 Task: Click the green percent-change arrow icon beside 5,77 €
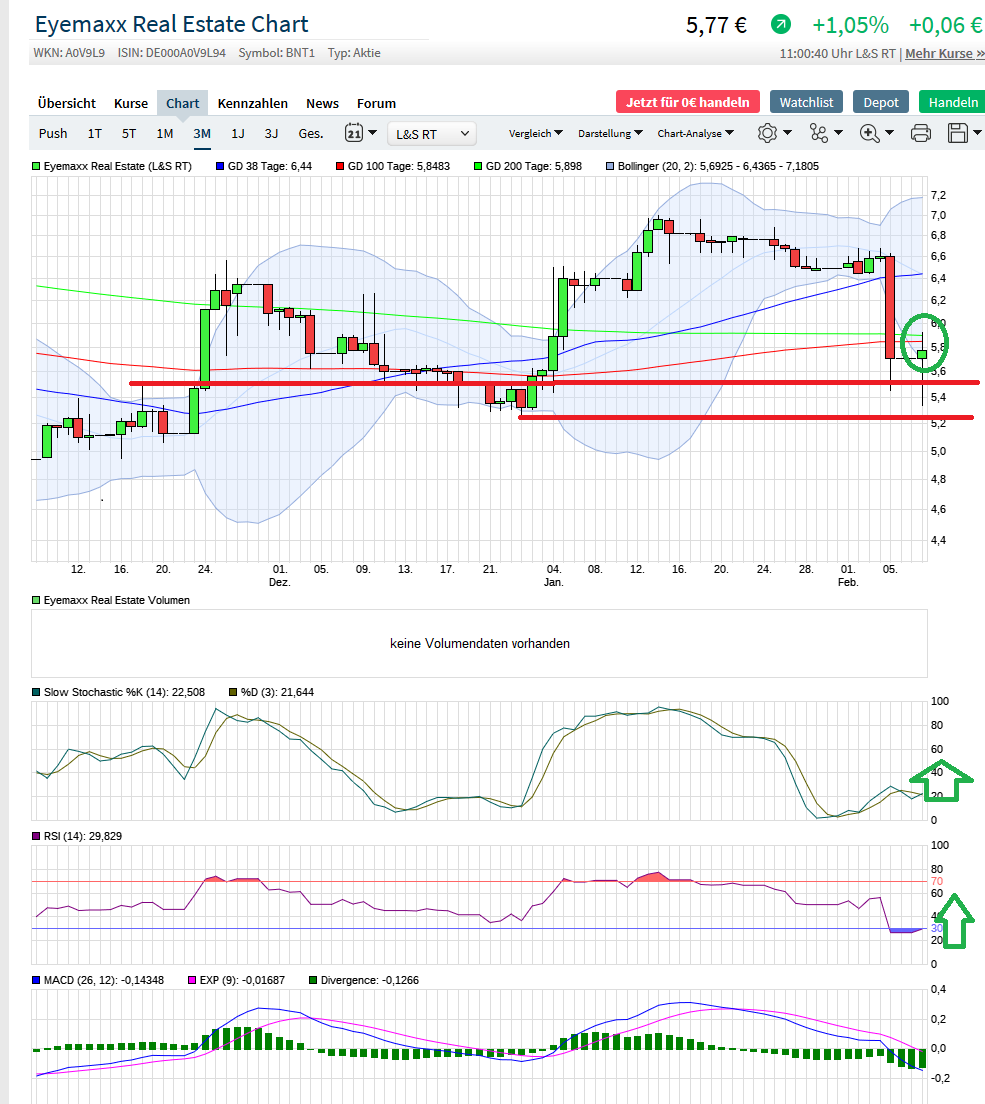[781, 24]
